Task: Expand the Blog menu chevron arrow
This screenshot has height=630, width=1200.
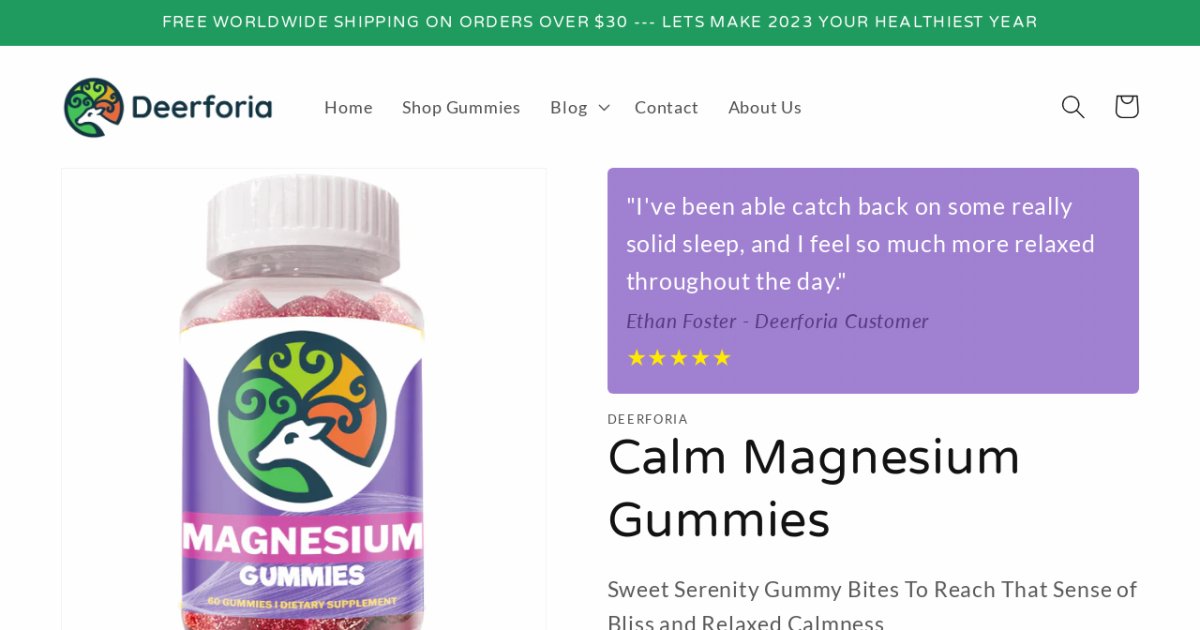Action: coord(604,107)
